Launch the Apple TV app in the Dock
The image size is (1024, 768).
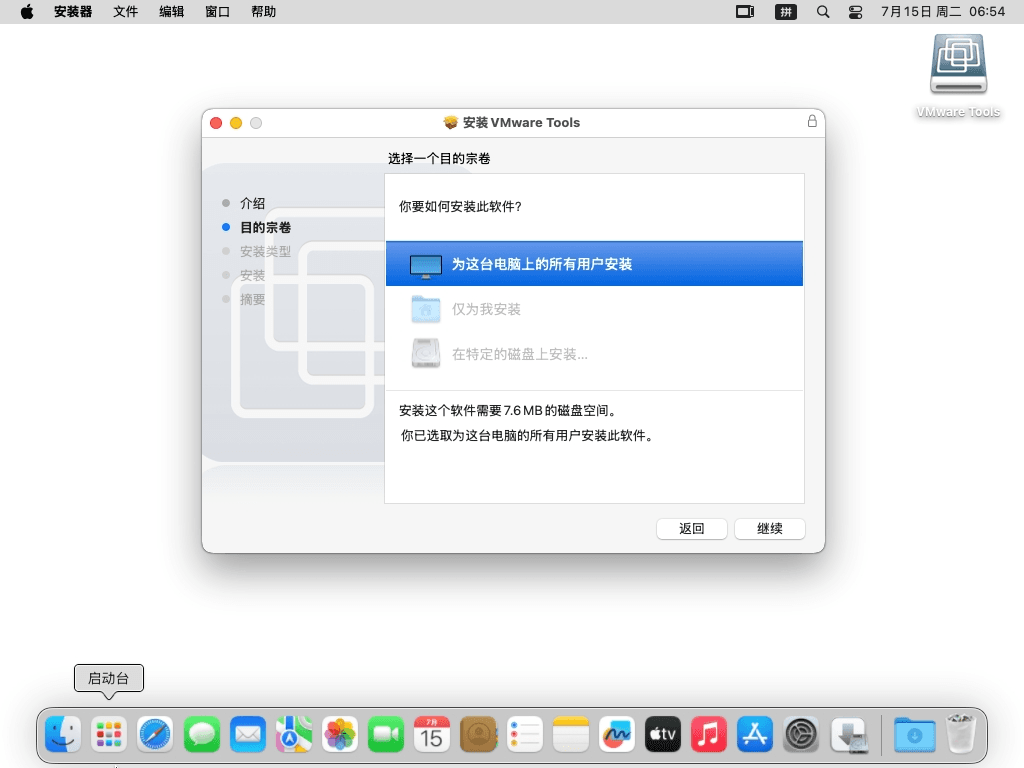pyautogui.click(x=663, y=735)
